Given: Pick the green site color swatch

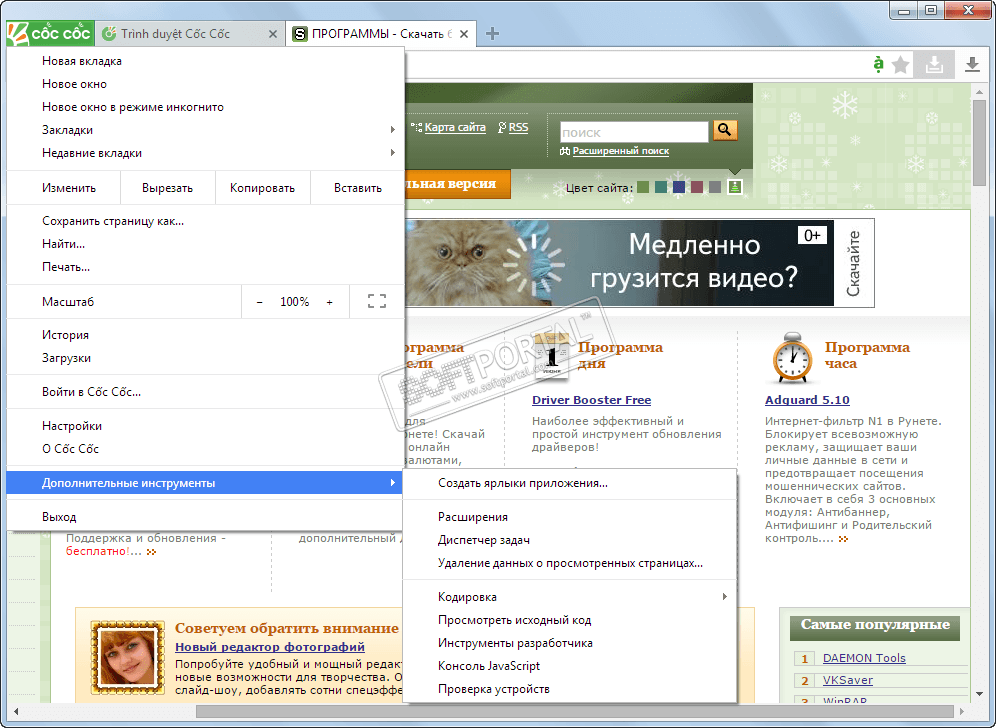Looking at the screenshot, I should point(643,187).
